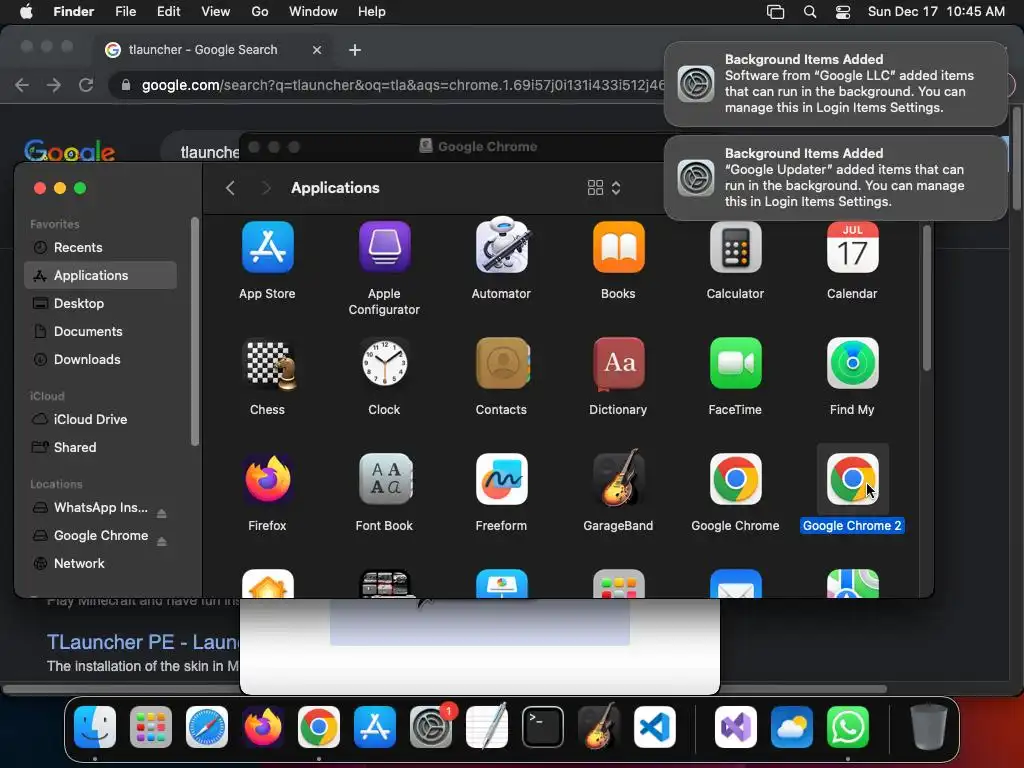Reload the Chrome page

(x=86, y=85)
